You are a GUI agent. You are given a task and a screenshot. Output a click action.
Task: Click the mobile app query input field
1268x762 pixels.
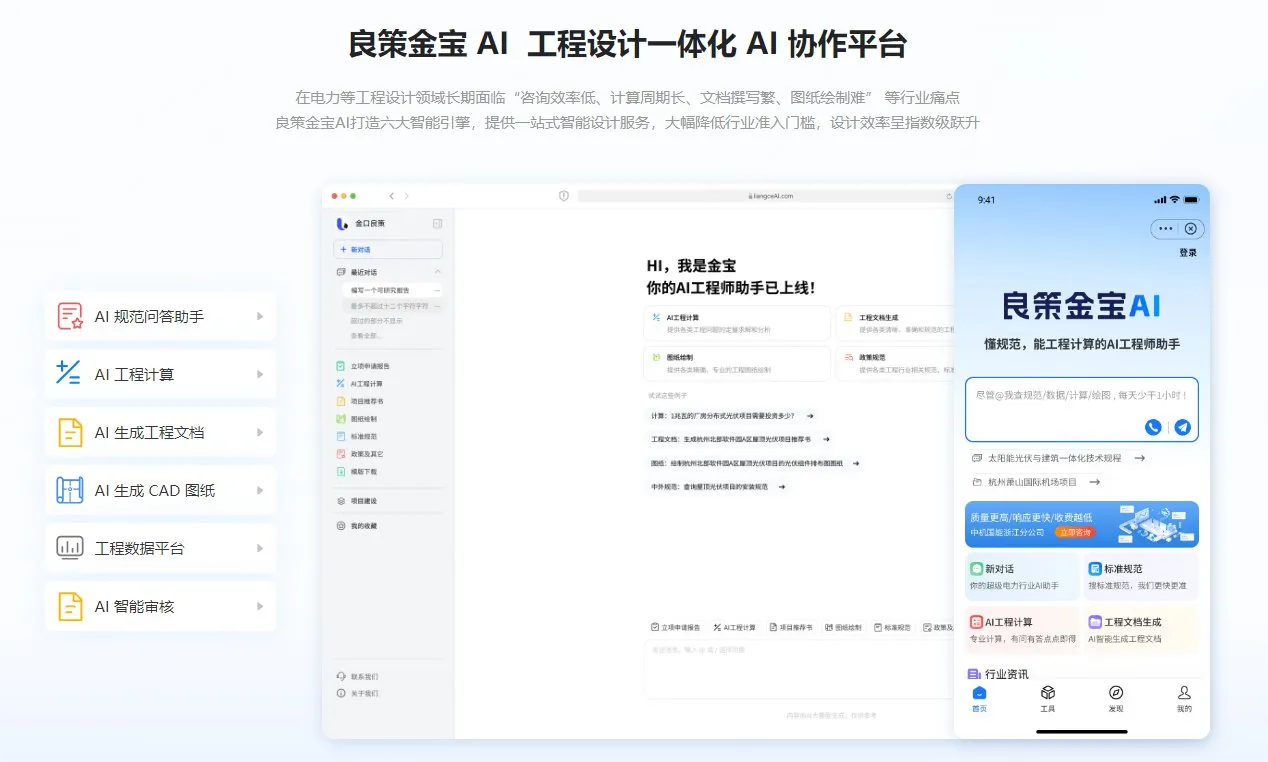tap(1082, 409)
